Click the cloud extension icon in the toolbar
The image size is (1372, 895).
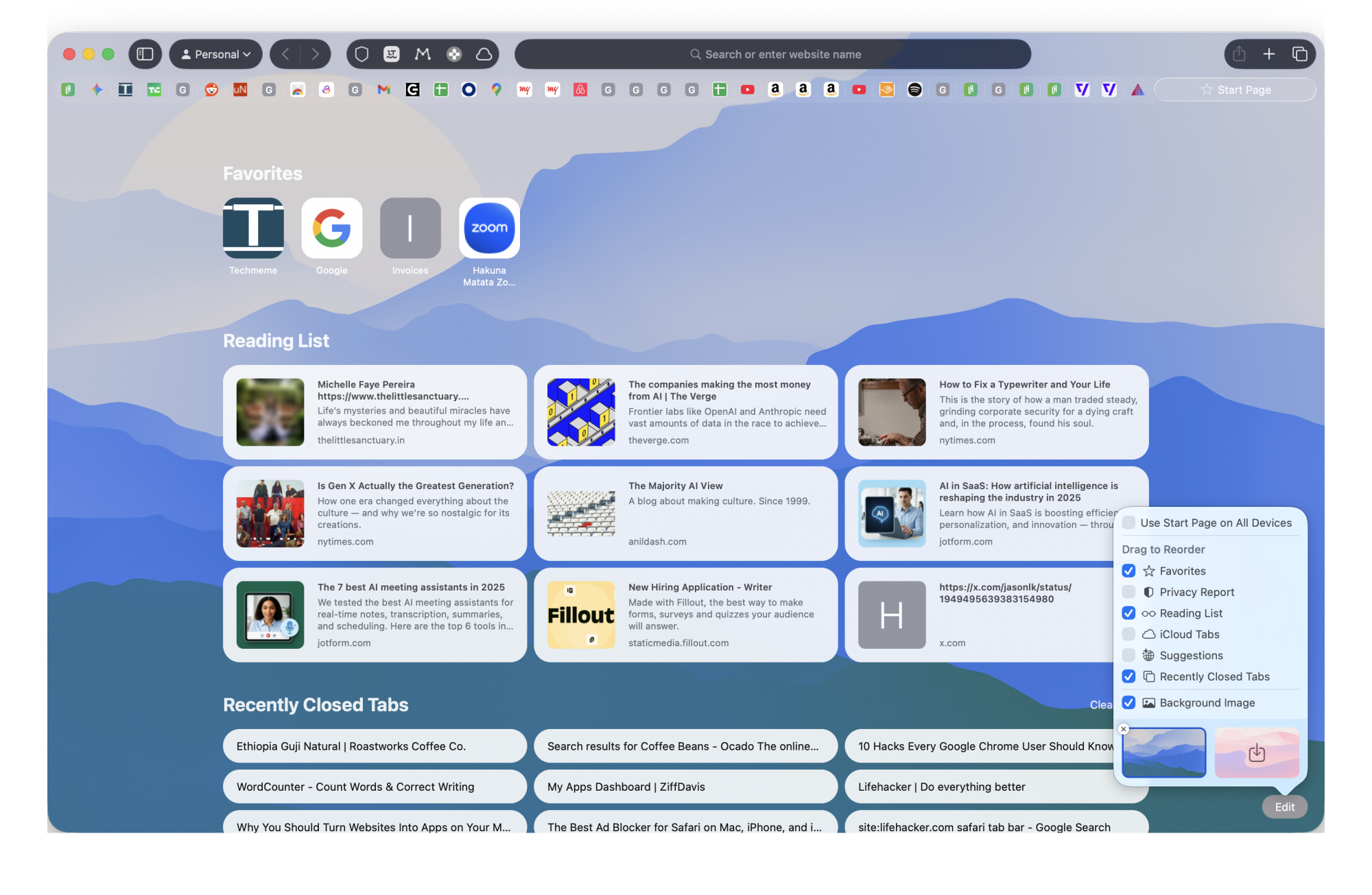pyautogui.click(x=484, y=53)
